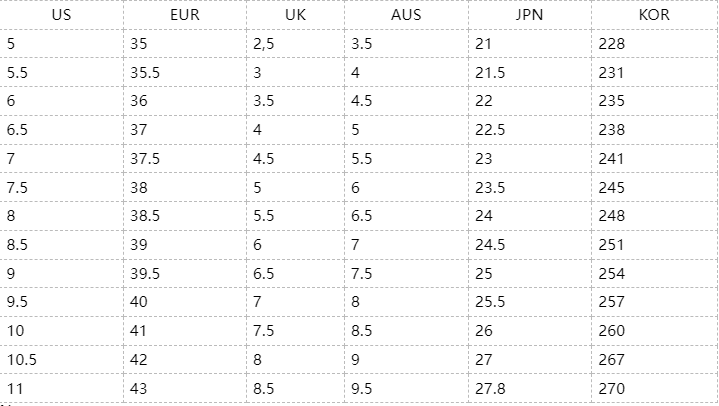
Task: Click the JPN cell 24.5
Action: (x=530, y=245)
